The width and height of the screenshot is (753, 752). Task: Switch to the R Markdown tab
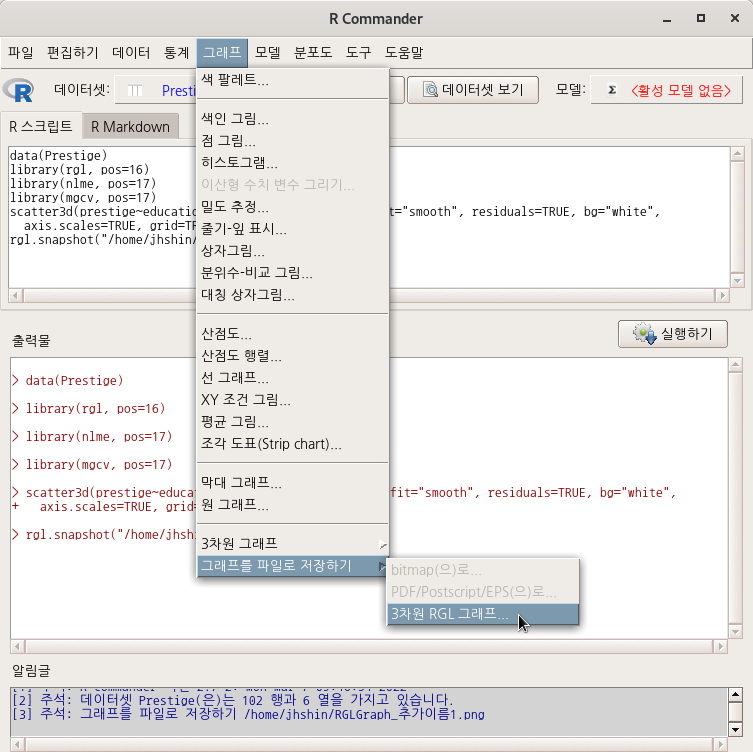pos(130,127)
